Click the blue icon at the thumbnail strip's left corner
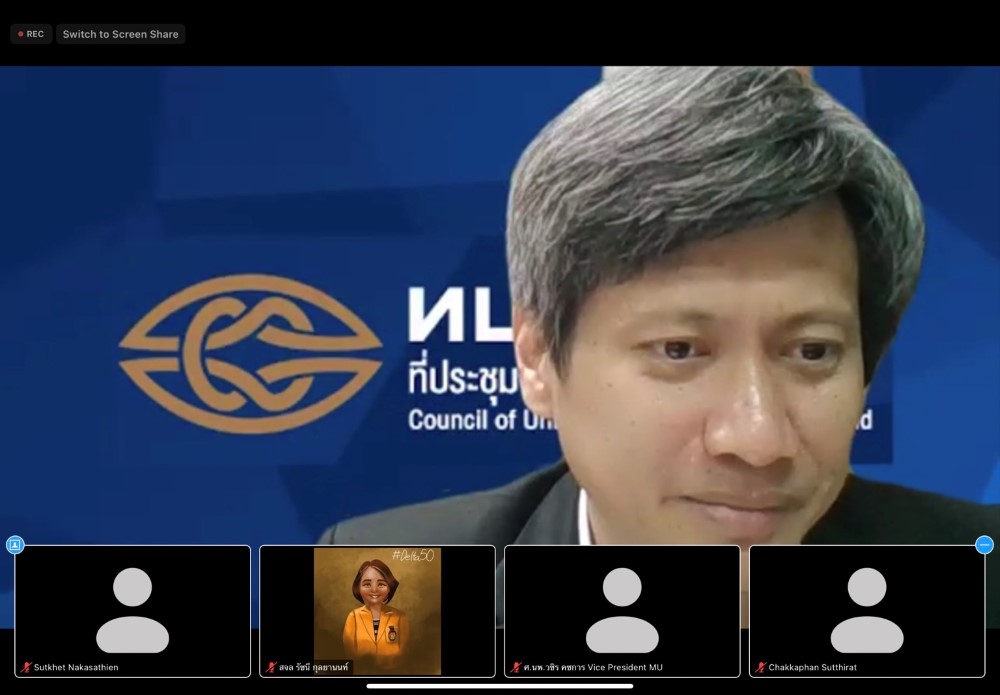Viewport: 1000px width, 695px height. tap(14, 545)
